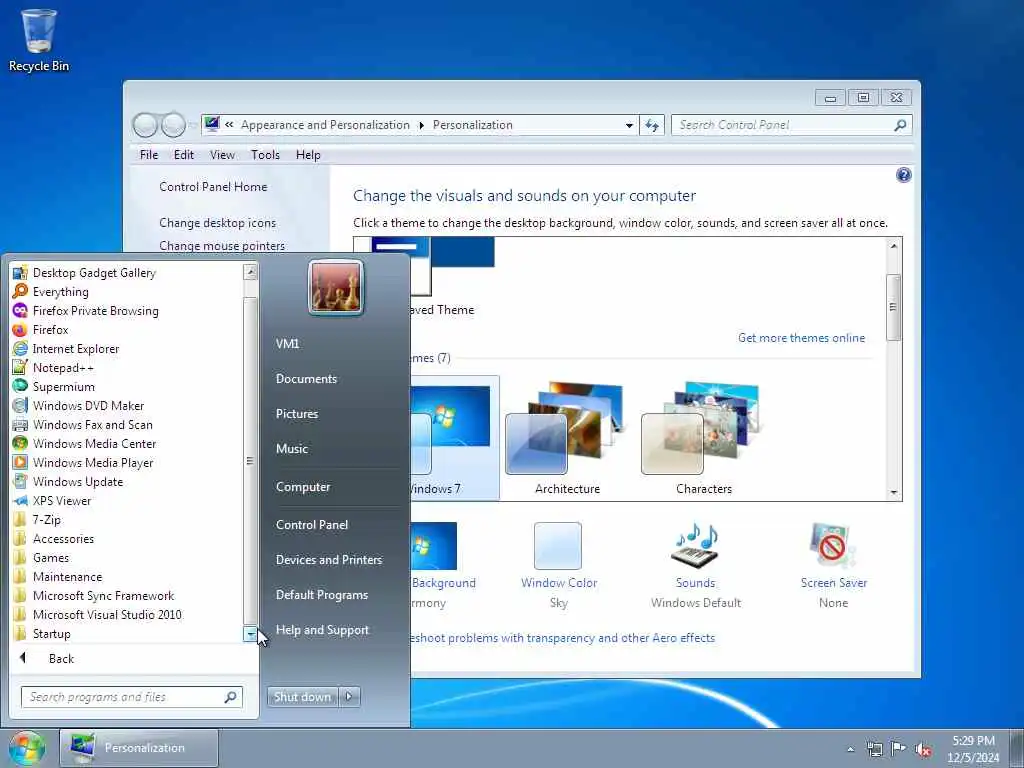This screenshot has height=768, width=1024.
Task: Open the address bar history dropdown arrow
Action: click(x=629, y=125)
